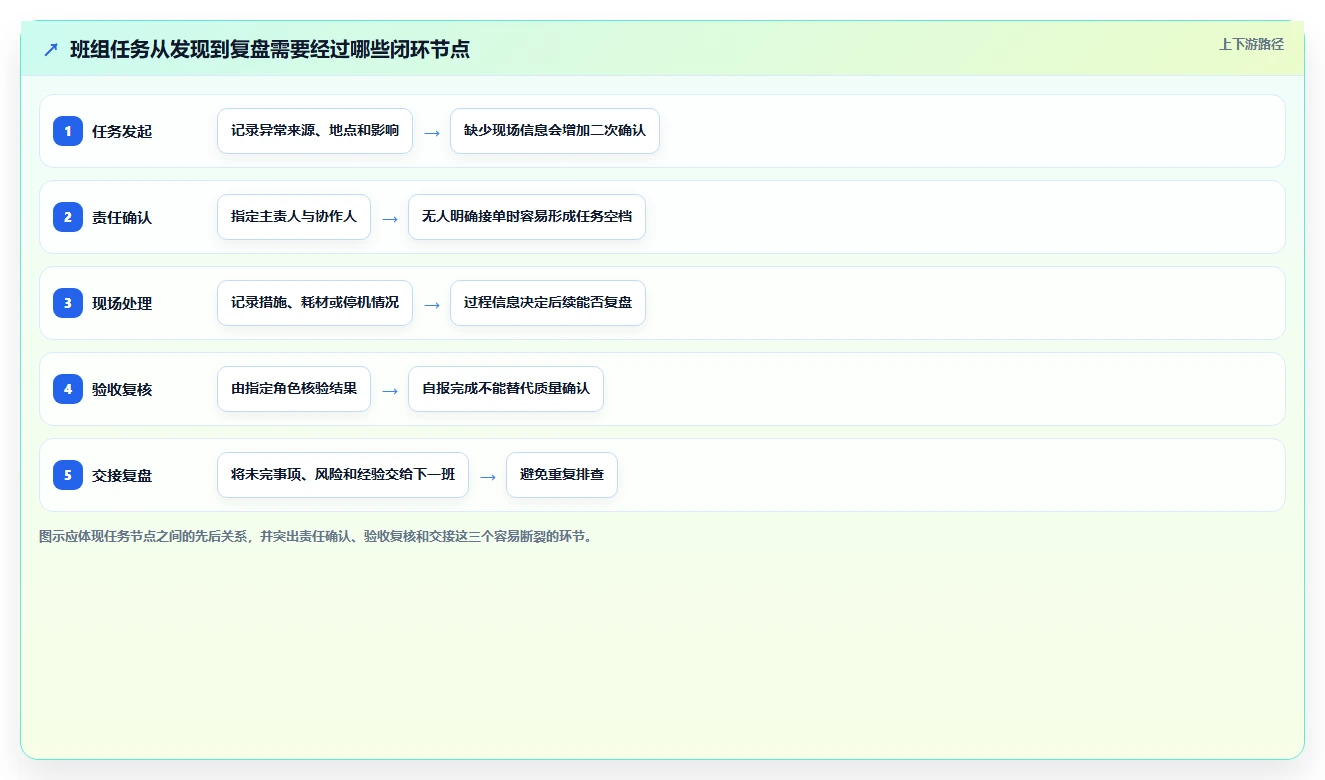Click the 记录措施、耗材或停机情况 box
Image resolution: width=1325 pixels, height=780 pixels.
pyautogui.click(x=315, y=303)
